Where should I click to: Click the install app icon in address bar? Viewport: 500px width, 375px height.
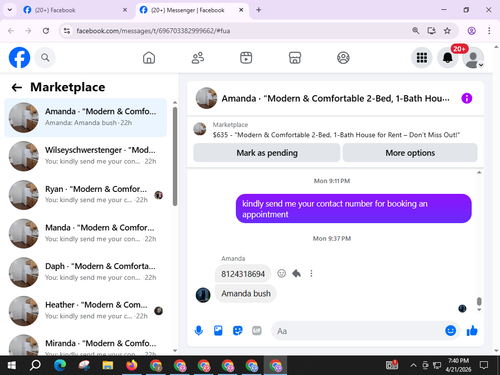[432, 31]
